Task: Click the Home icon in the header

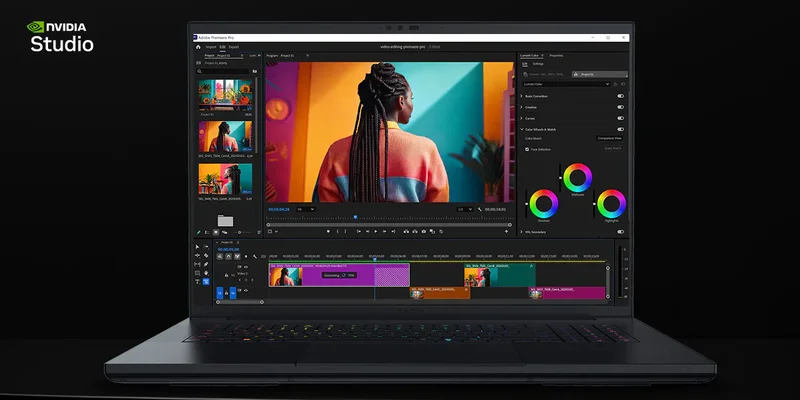Action: point(198,47)
